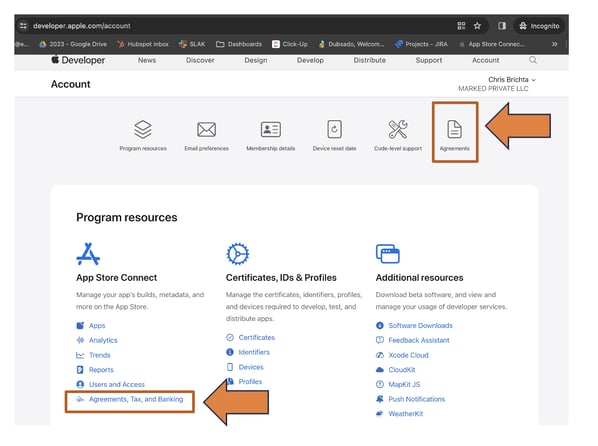This screenshot has width=598, height=446.
Task: Click the address bar showing developer.apple.com/account
Action: [x=236, y=26]
